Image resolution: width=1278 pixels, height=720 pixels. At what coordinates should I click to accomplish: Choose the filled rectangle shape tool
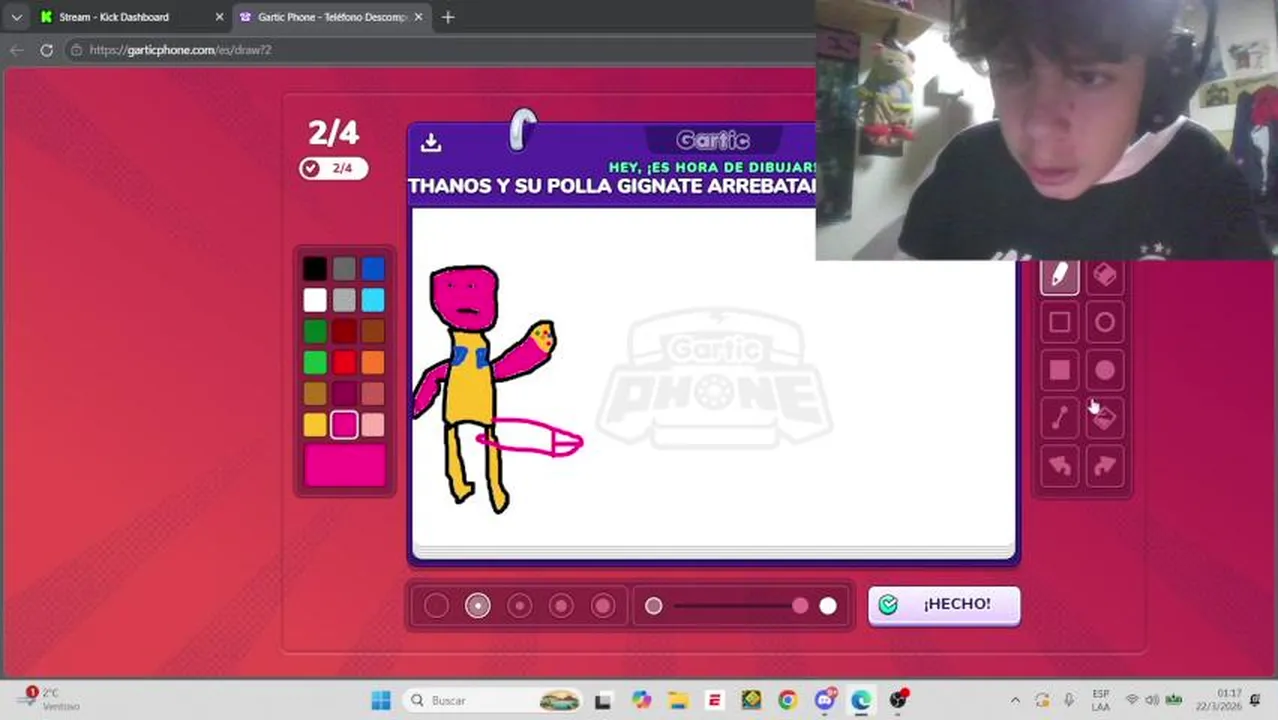point(1059,370)
